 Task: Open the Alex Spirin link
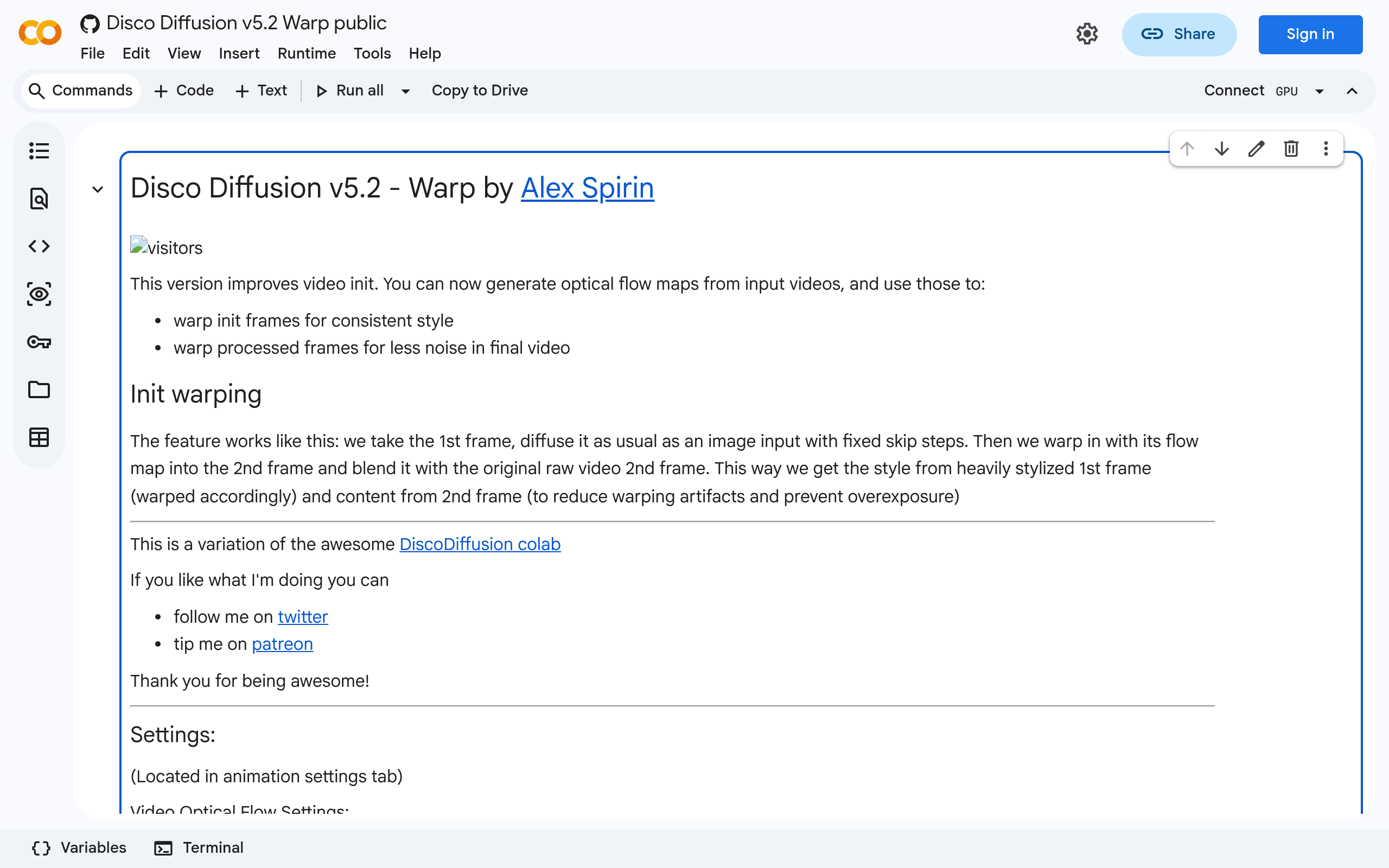[587, 188]
